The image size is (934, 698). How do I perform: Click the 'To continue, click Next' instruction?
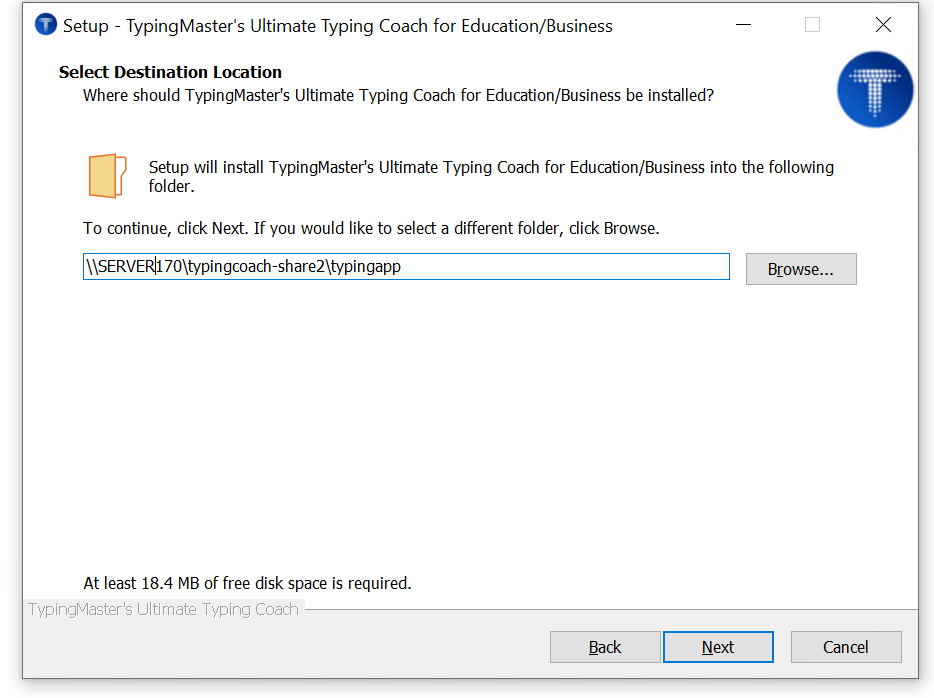[371, 228]
